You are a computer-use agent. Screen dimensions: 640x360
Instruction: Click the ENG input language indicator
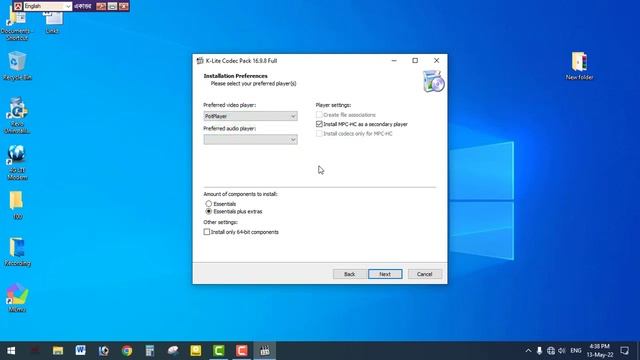point(576,351)
